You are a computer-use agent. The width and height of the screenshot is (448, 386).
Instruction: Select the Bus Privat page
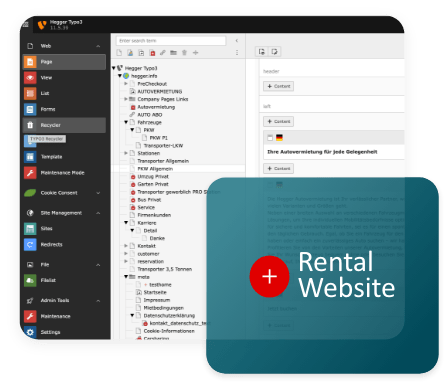click(149, 200)
